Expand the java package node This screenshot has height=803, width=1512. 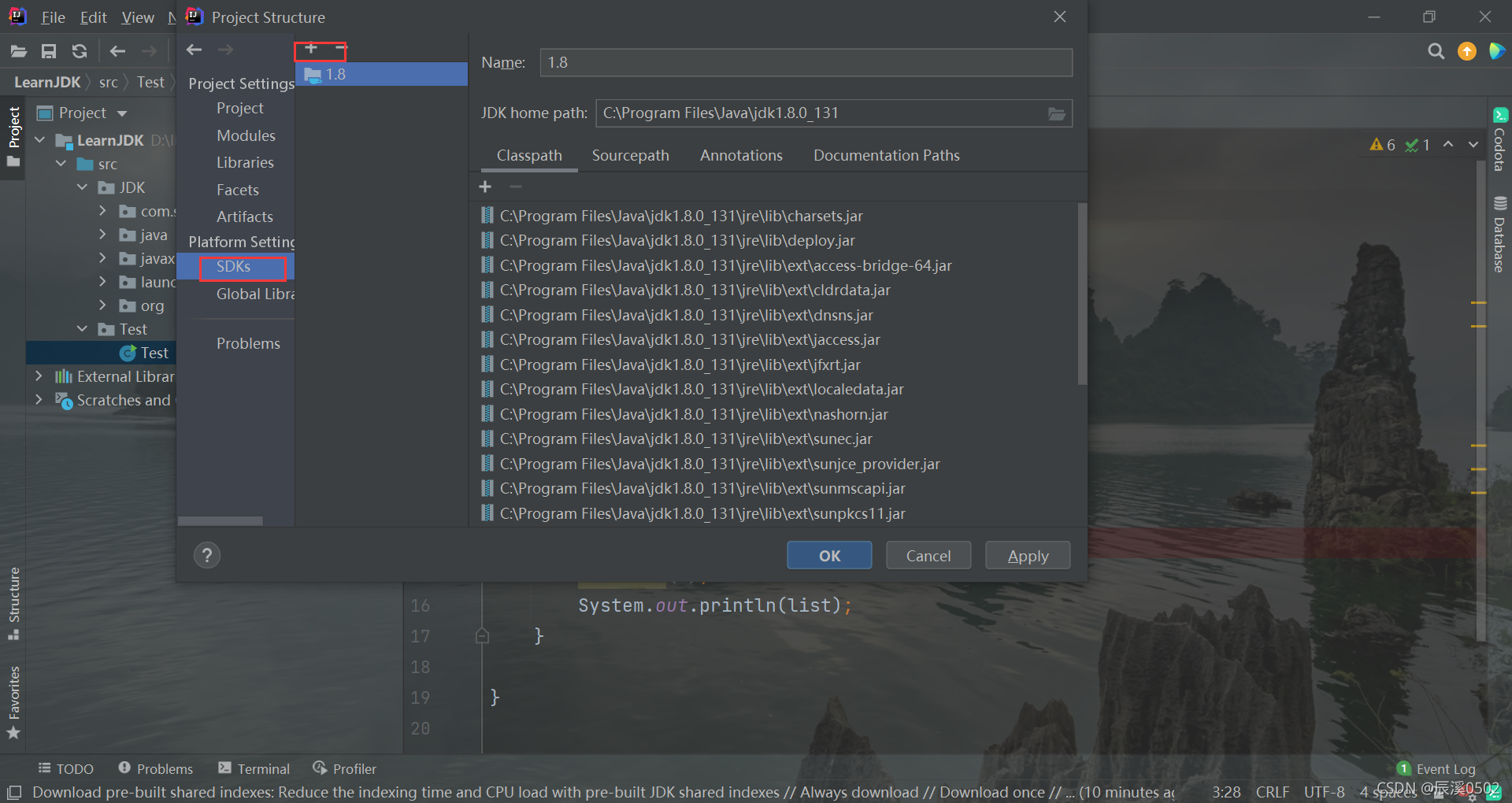(102, 235)
